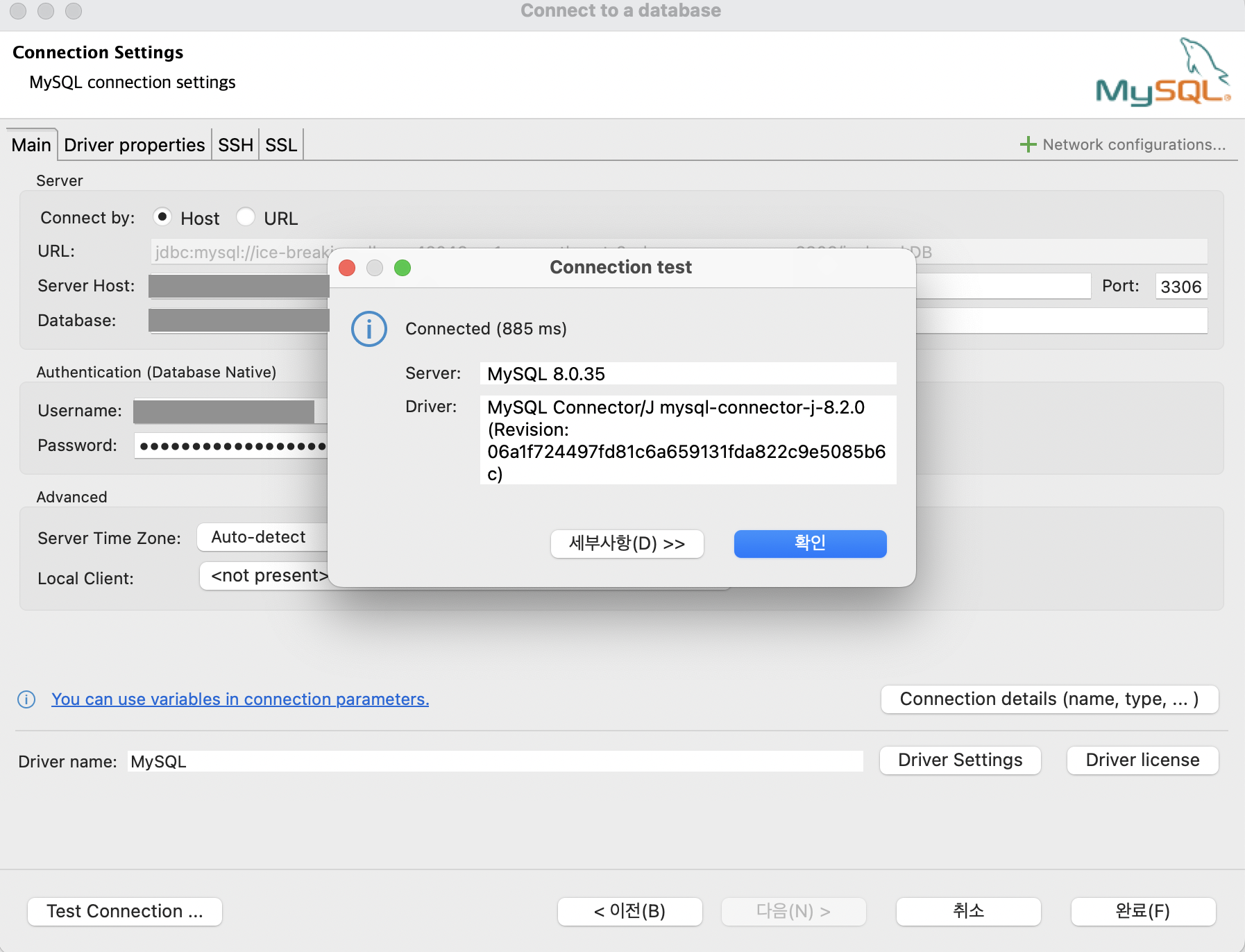1245x952 pixels.
Task: Click the 확인 button in Connection test
Action: pyautogui.click(x=810, y=543)
